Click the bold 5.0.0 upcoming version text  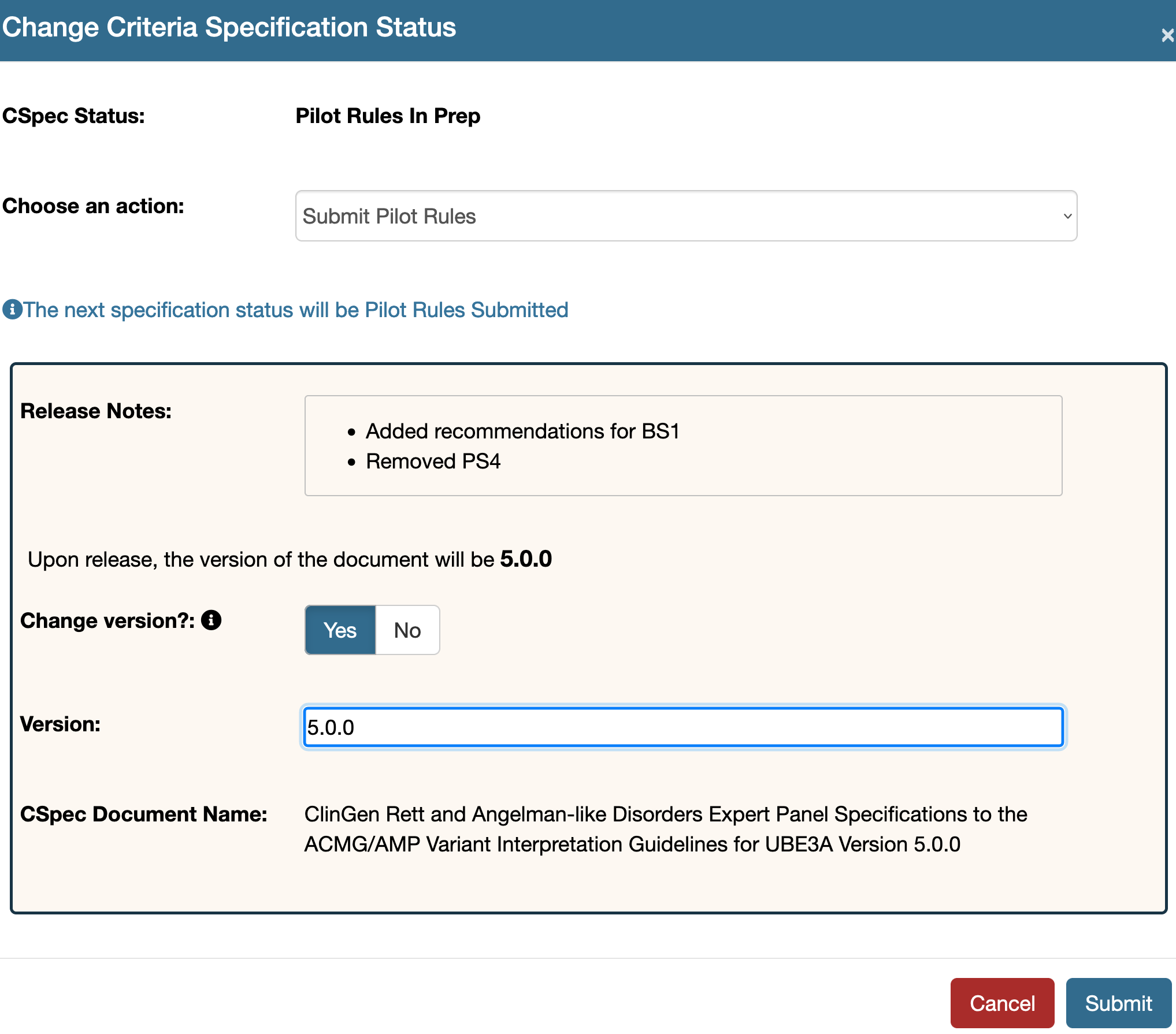pos(526,559)
